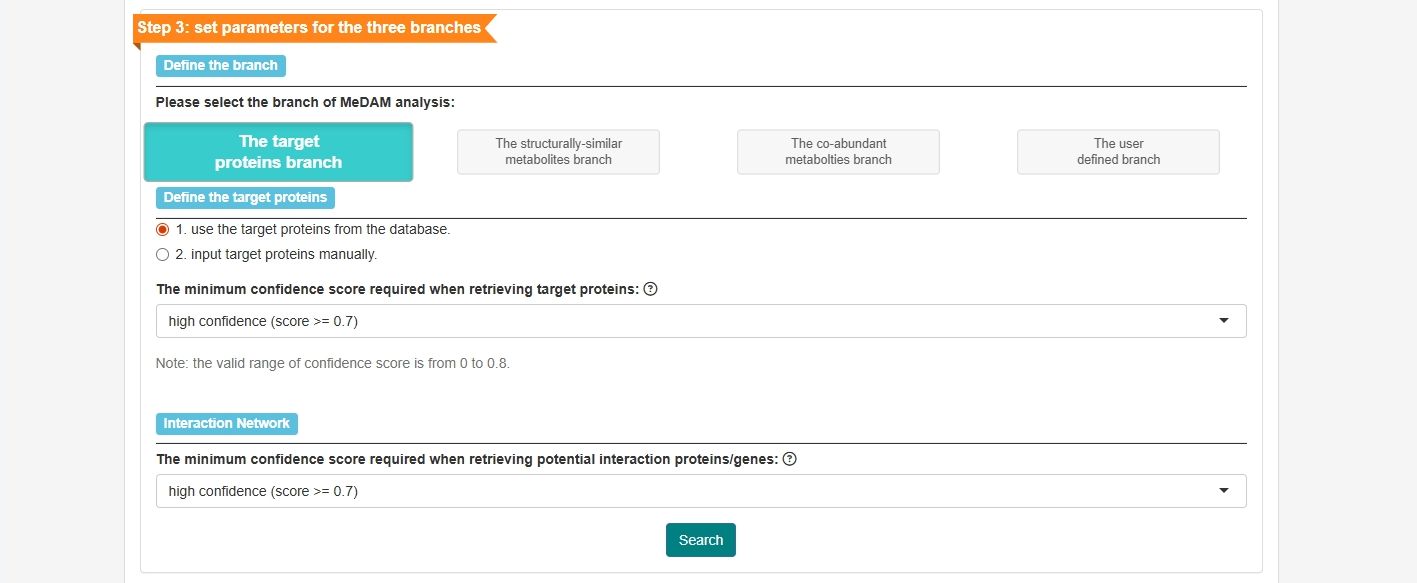Click arrow of interaction network confidence dropdown
Viewport: 1417px width, 583px height.
click(1224, 491)
